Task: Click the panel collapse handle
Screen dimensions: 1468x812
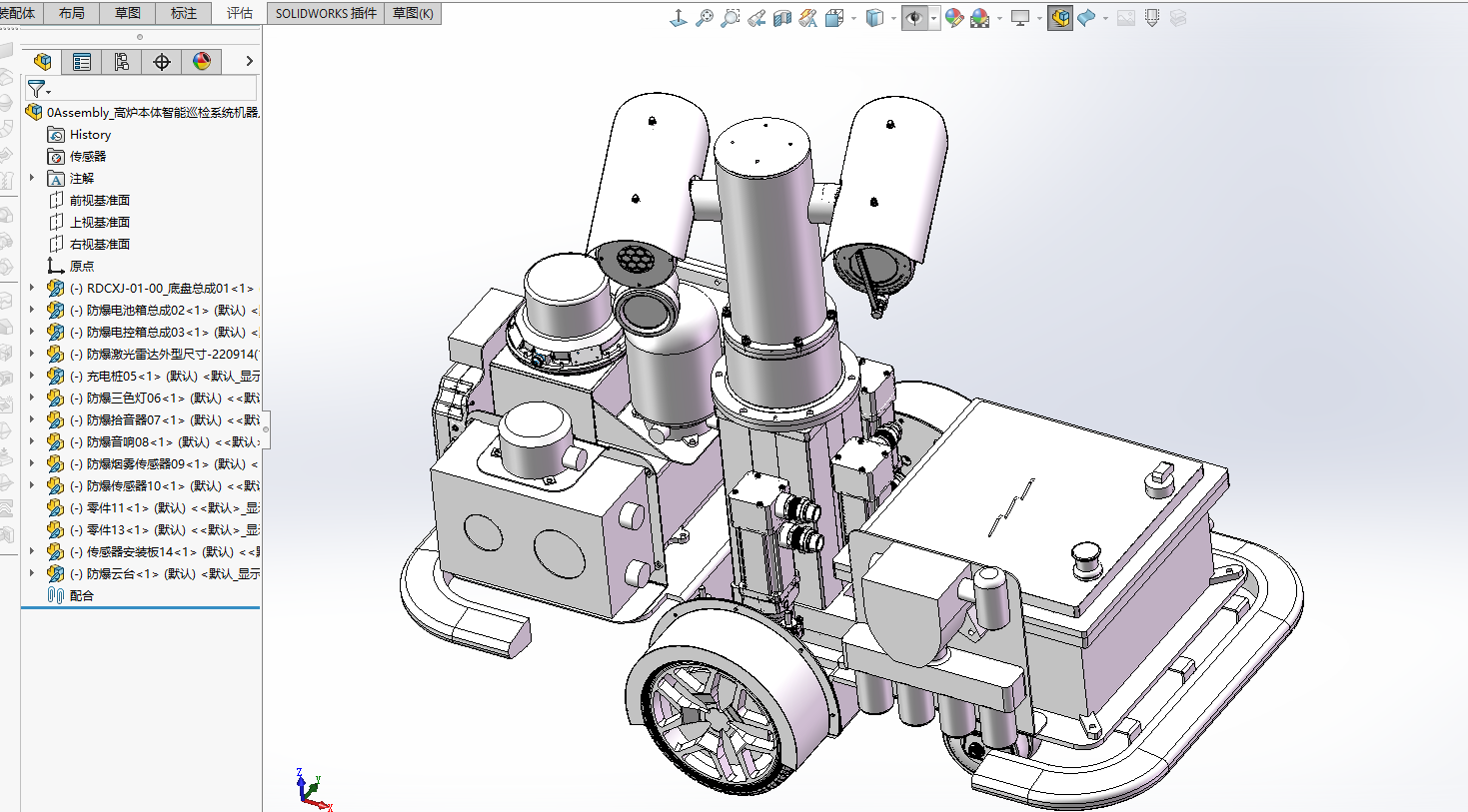Action: 266,429
